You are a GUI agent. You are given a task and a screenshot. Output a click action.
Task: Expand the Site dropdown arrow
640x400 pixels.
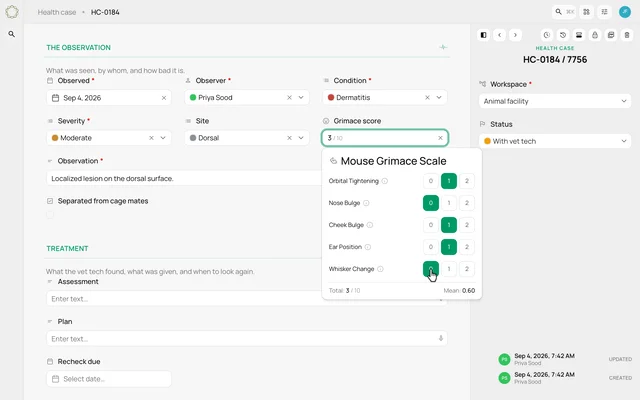pyautogui.click(x=301, y=138)
